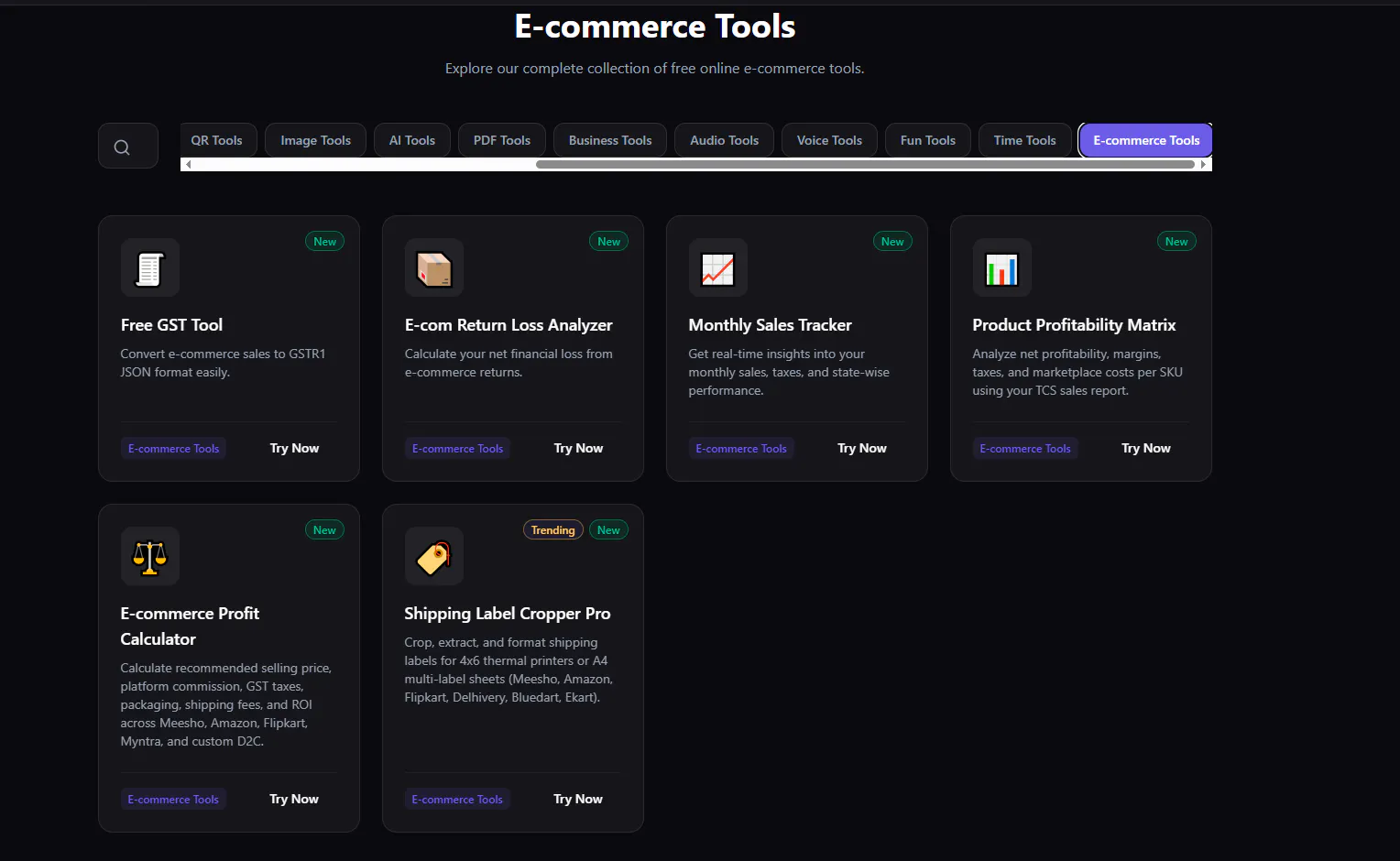Click Try Now on E-com Return Loss Analyzer

click(578, 448)
